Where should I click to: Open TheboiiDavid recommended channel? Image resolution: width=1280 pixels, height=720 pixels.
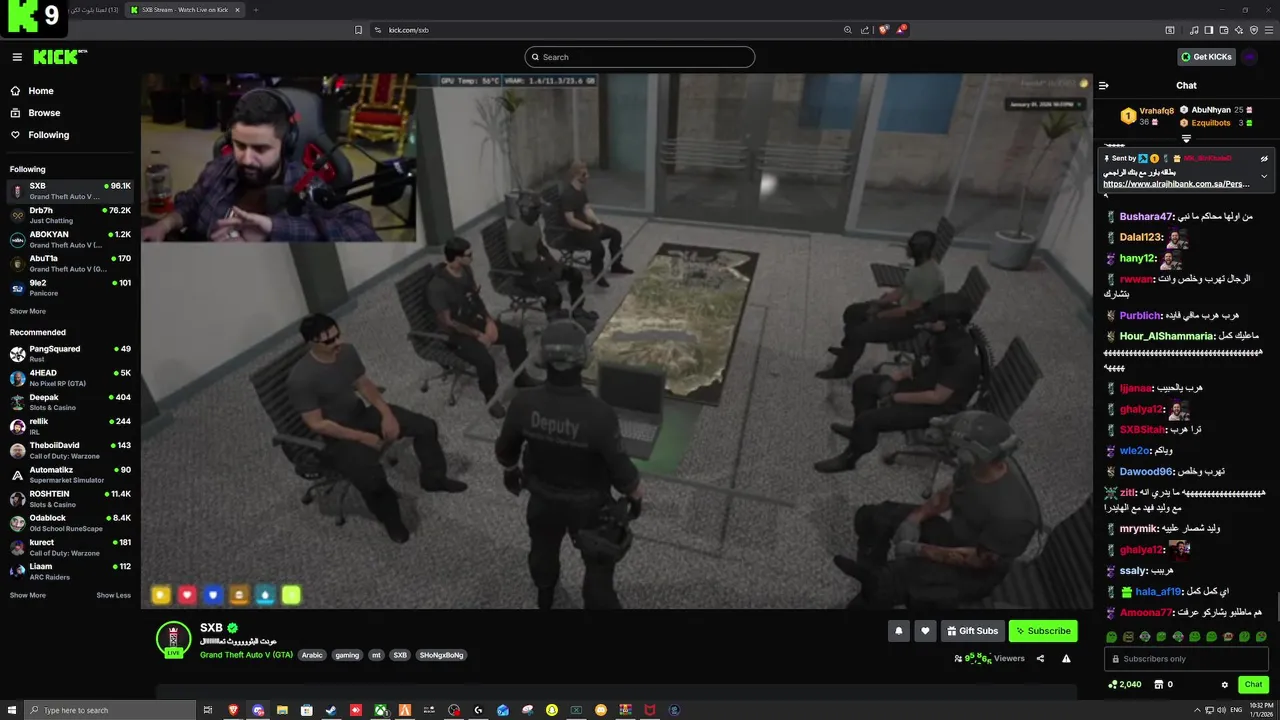pos(70,450)
